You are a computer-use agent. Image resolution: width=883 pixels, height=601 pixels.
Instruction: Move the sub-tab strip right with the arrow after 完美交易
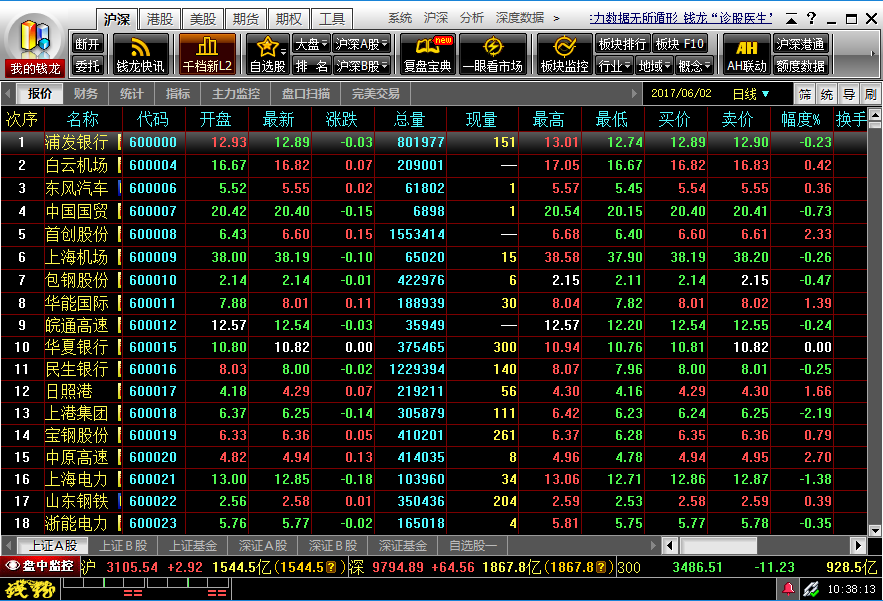click(x=634, y=94)
